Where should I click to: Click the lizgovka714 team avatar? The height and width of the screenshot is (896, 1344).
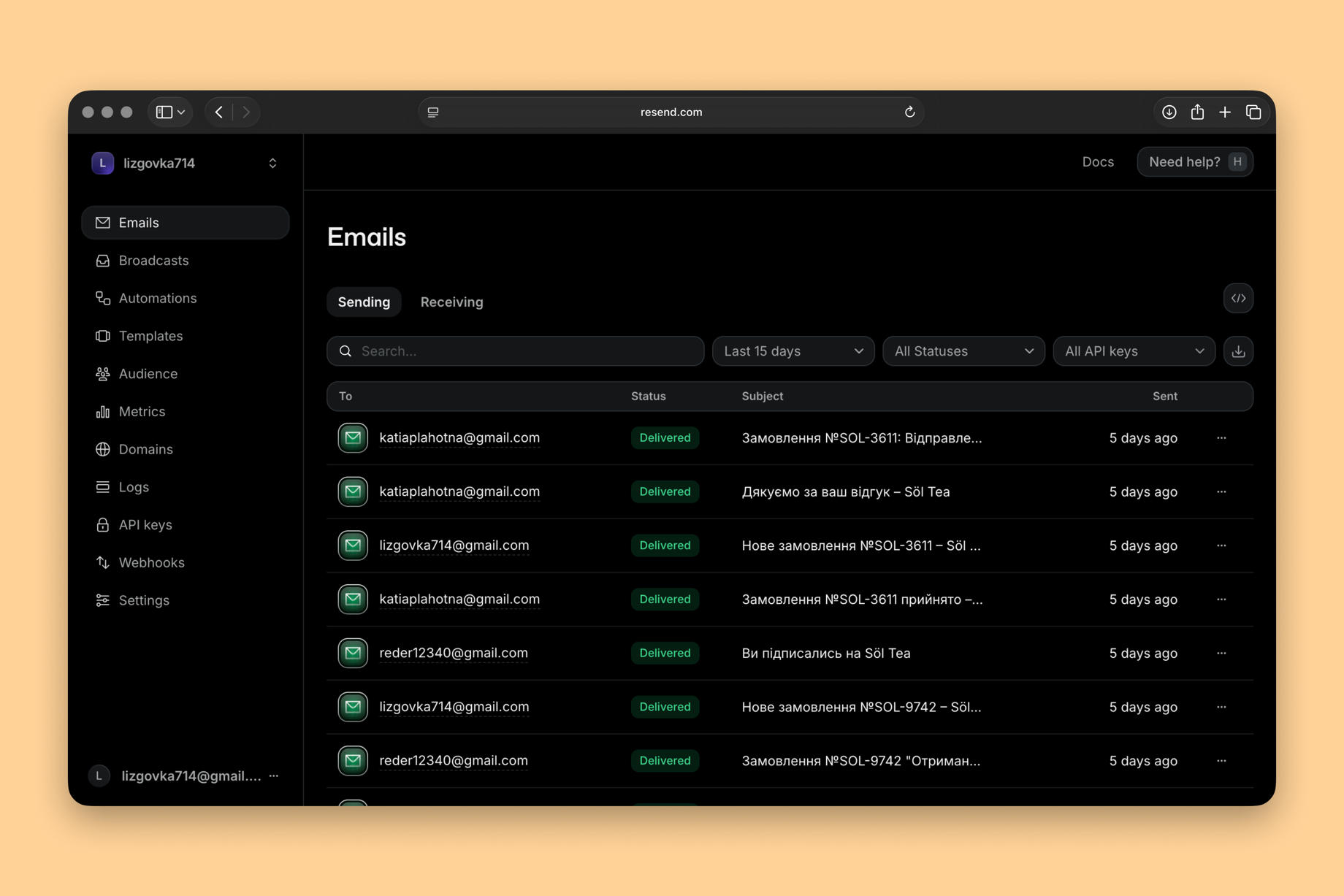click(102, 163)
